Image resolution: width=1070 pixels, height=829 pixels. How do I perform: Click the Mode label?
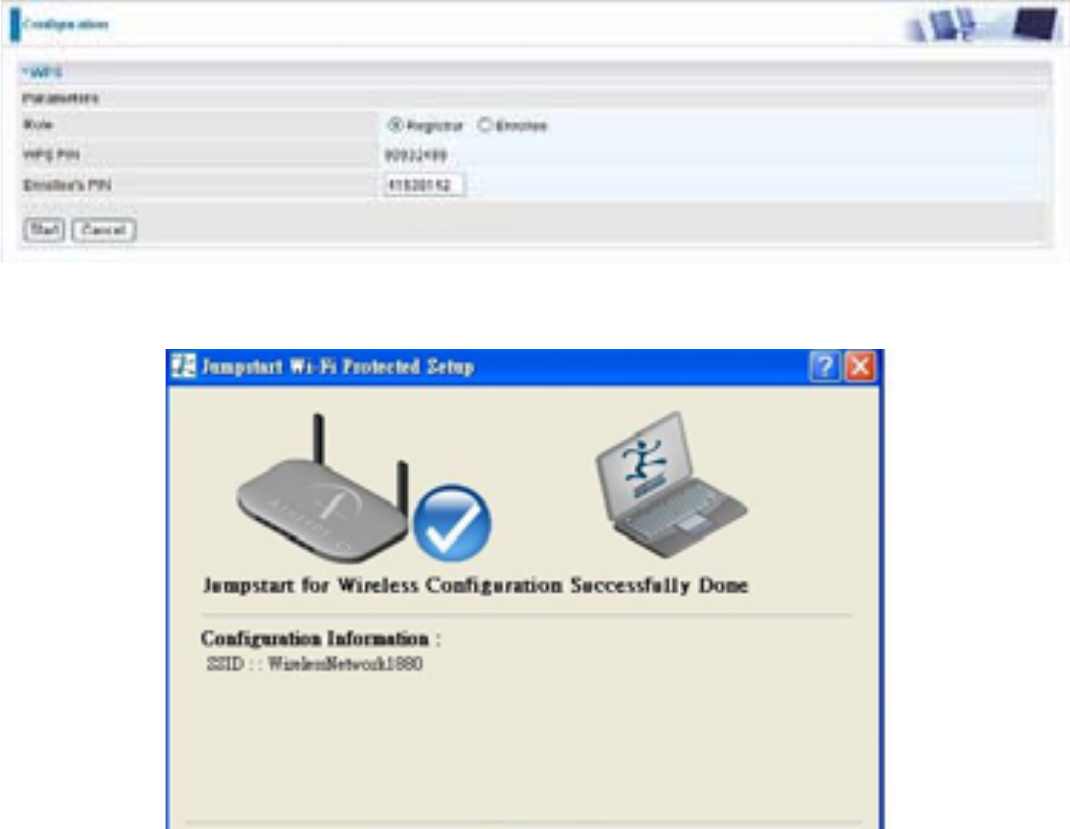point(38,125)
